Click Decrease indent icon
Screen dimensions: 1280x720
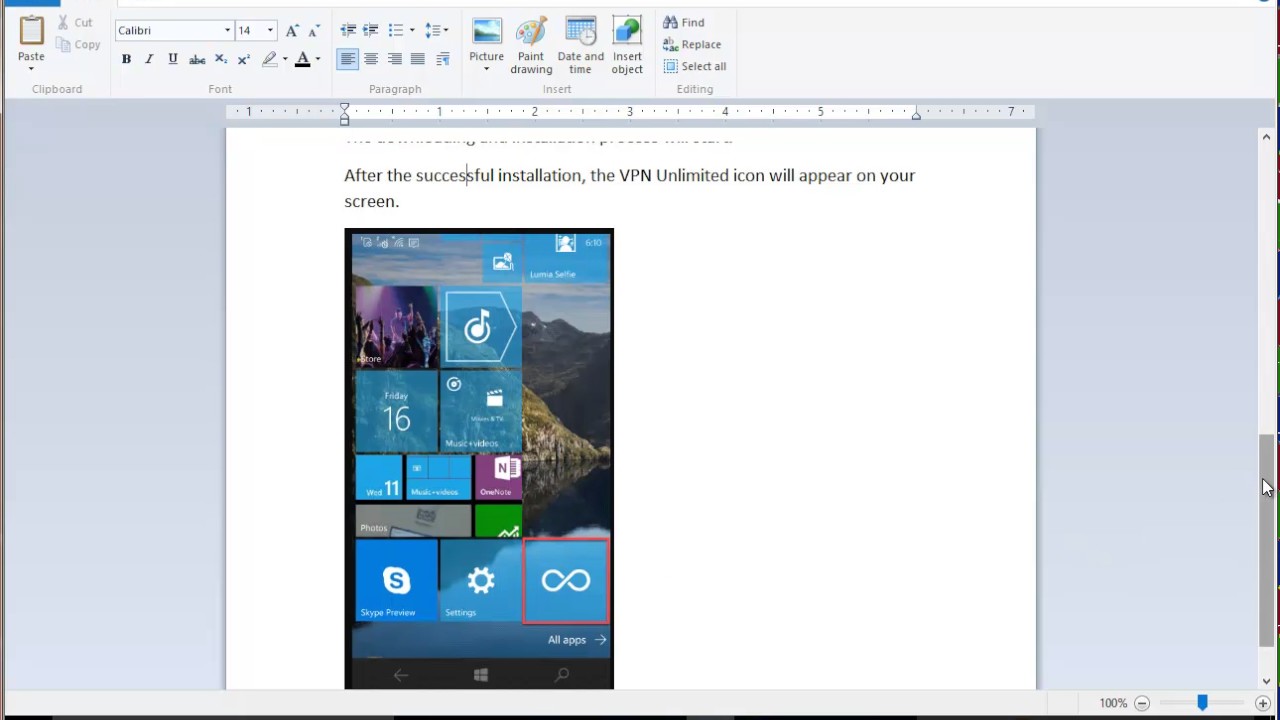(x=348, y=30)
